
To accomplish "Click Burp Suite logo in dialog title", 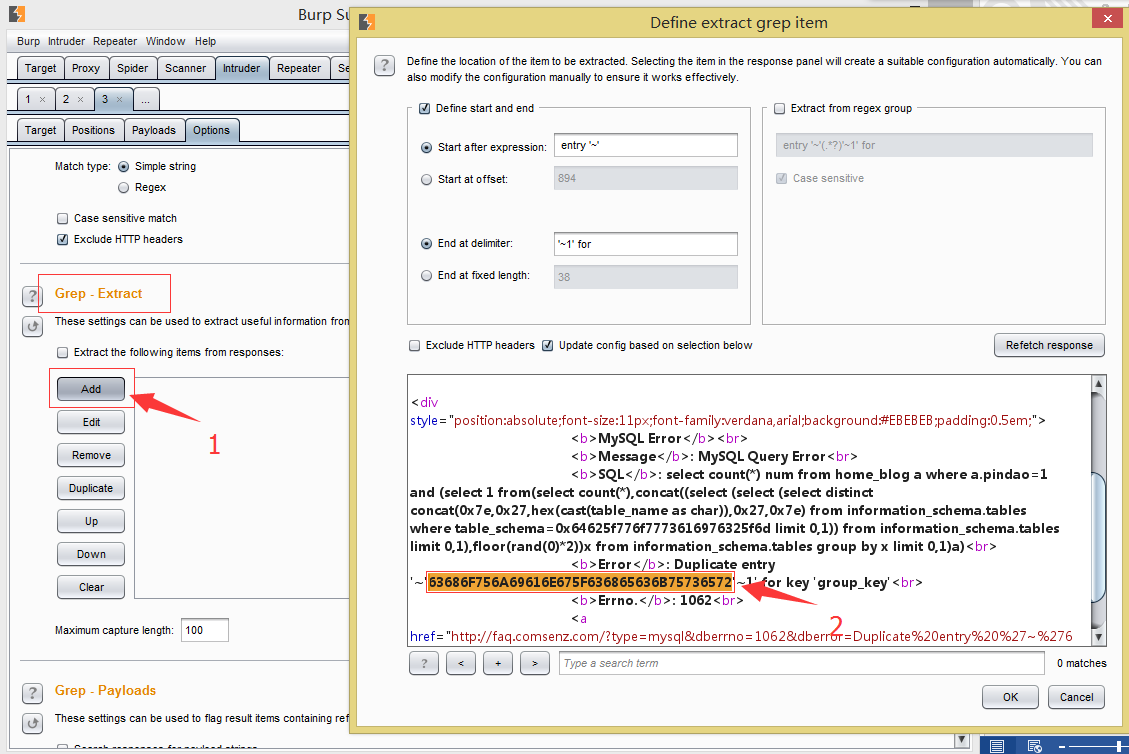I will [x=366, y=22].
